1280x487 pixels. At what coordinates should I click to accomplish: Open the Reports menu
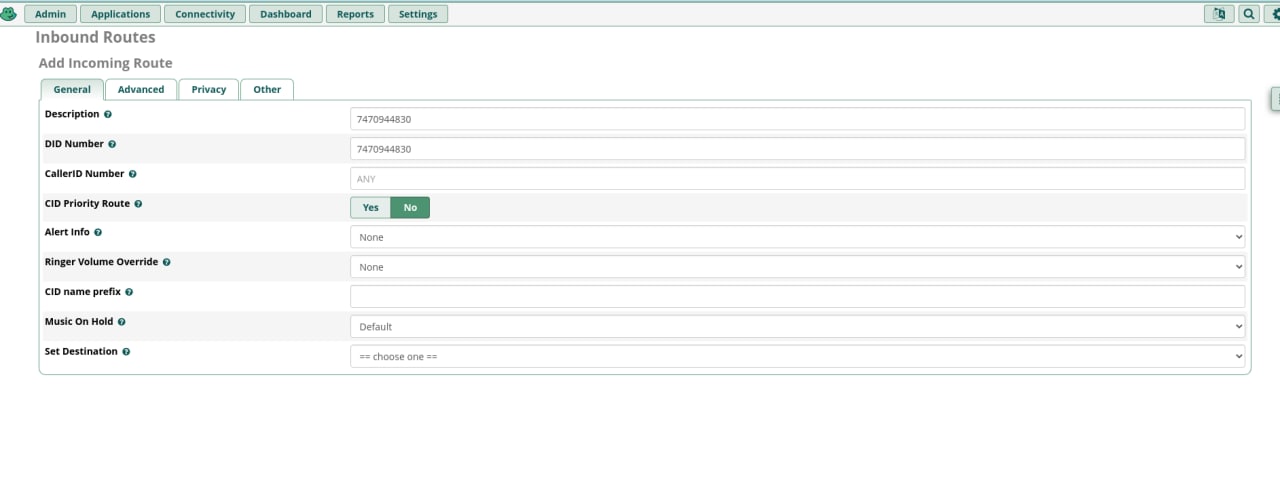pyautogui.click(x=355, y=14)
